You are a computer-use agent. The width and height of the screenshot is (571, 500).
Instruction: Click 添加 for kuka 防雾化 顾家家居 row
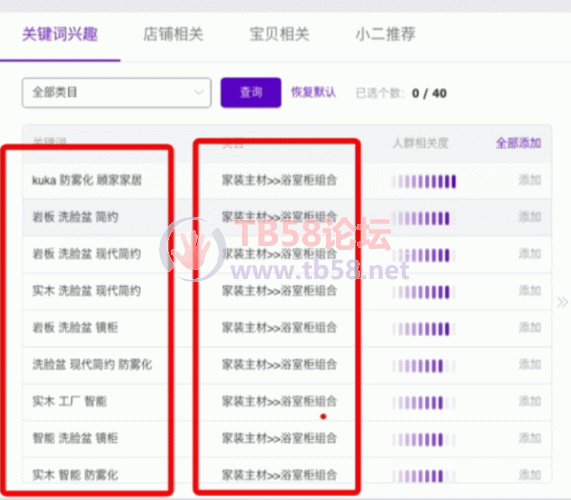530,180
